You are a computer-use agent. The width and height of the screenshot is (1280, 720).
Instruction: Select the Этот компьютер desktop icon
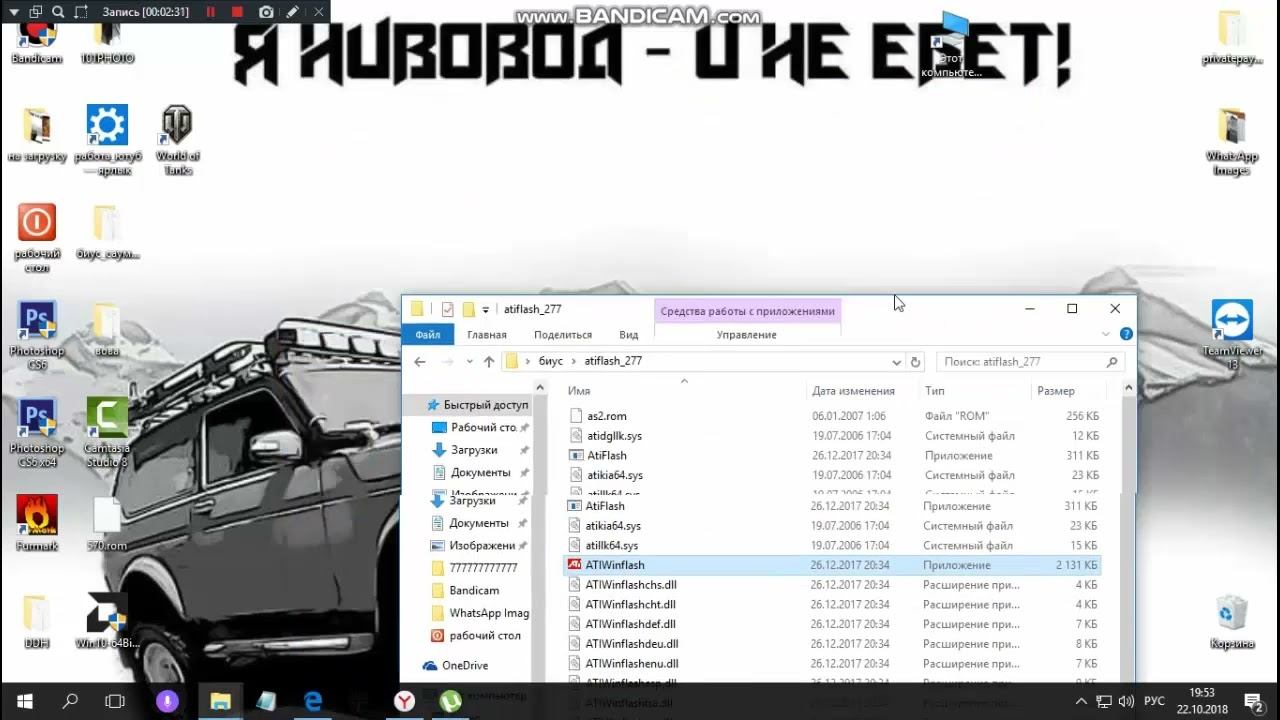tap(951, 45)
